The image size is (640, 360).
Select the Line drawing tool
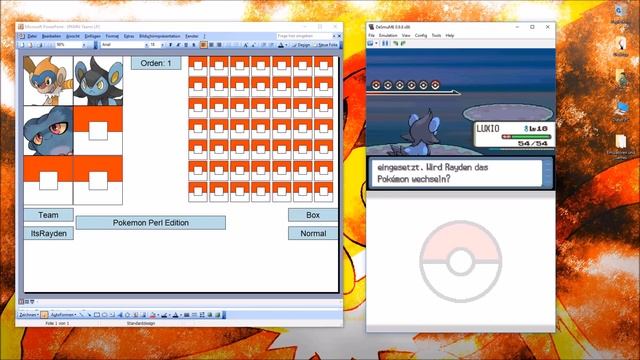tap(81, 315)
